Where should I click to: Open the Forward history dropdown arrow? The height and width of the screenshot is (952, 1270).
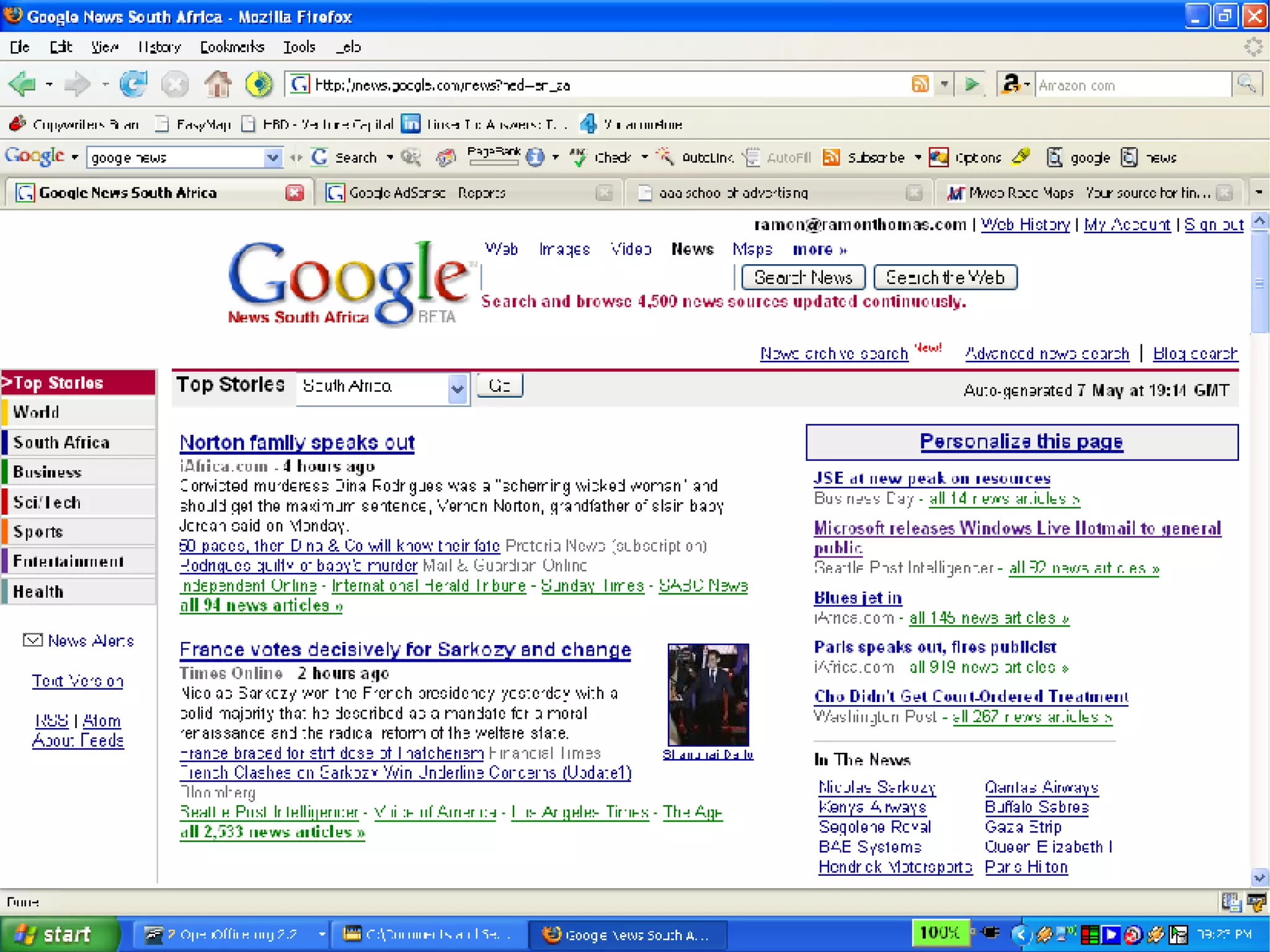coord(105,84)
